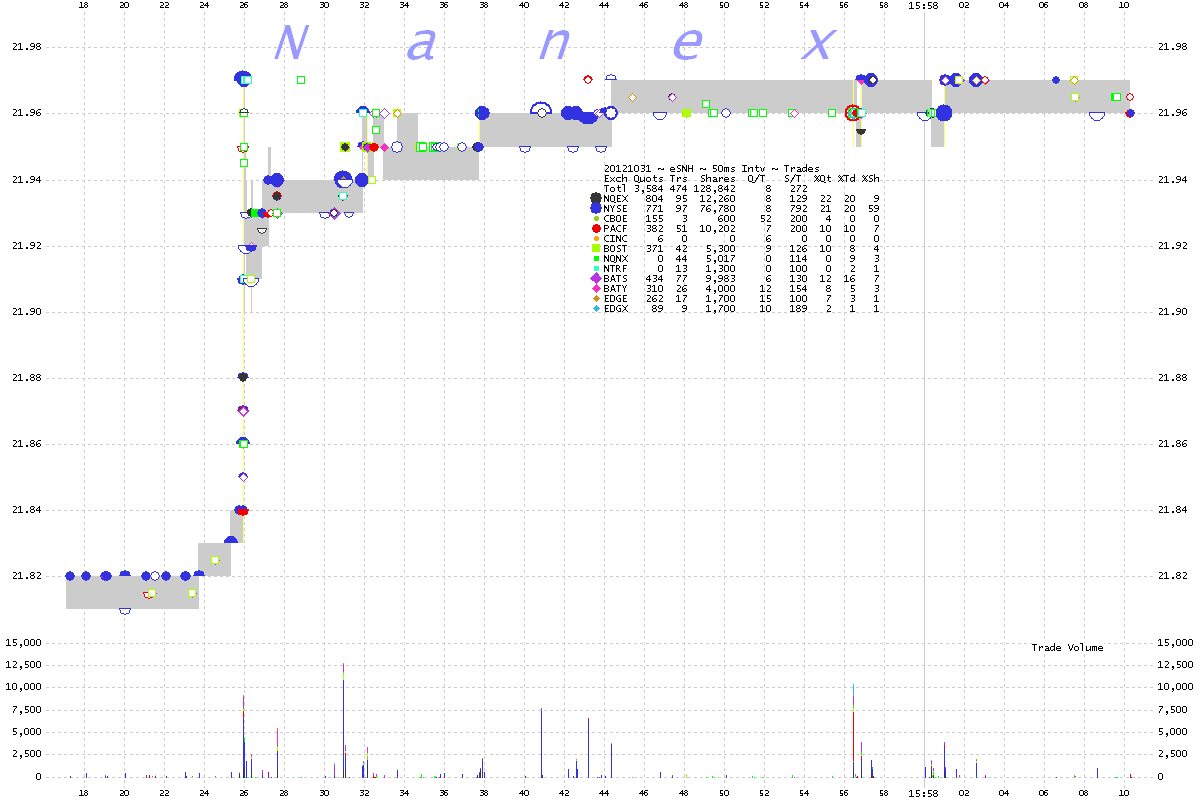Select NQNX shares value '5,017'
The image size is (1200, 800).
(720, 258)
